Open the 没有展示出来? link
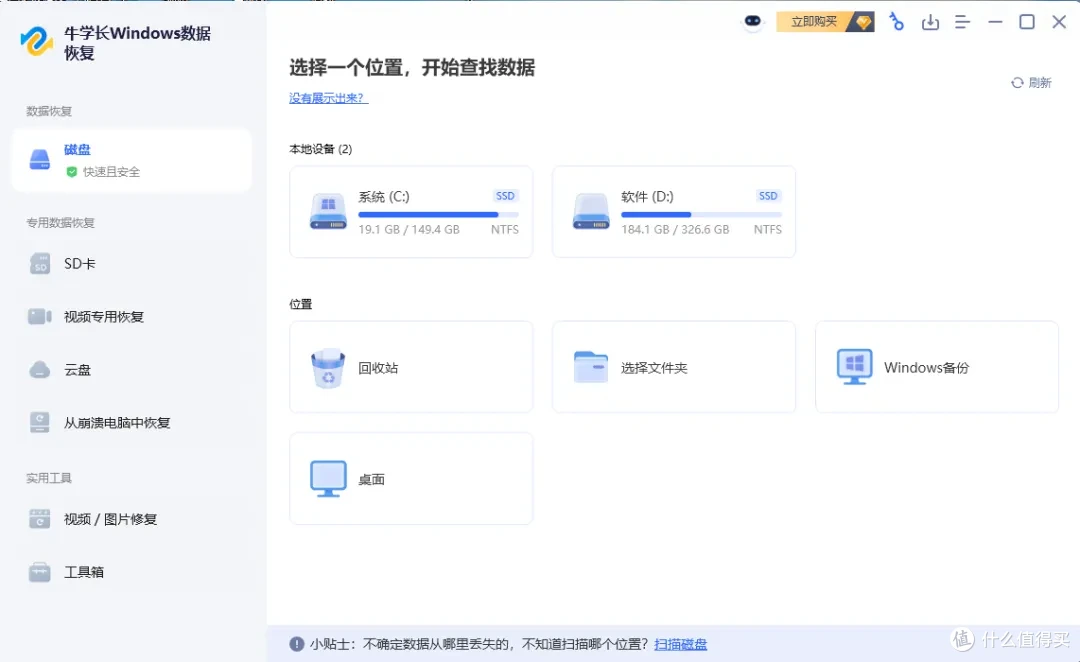1080x662 pixels. (329, 98)
